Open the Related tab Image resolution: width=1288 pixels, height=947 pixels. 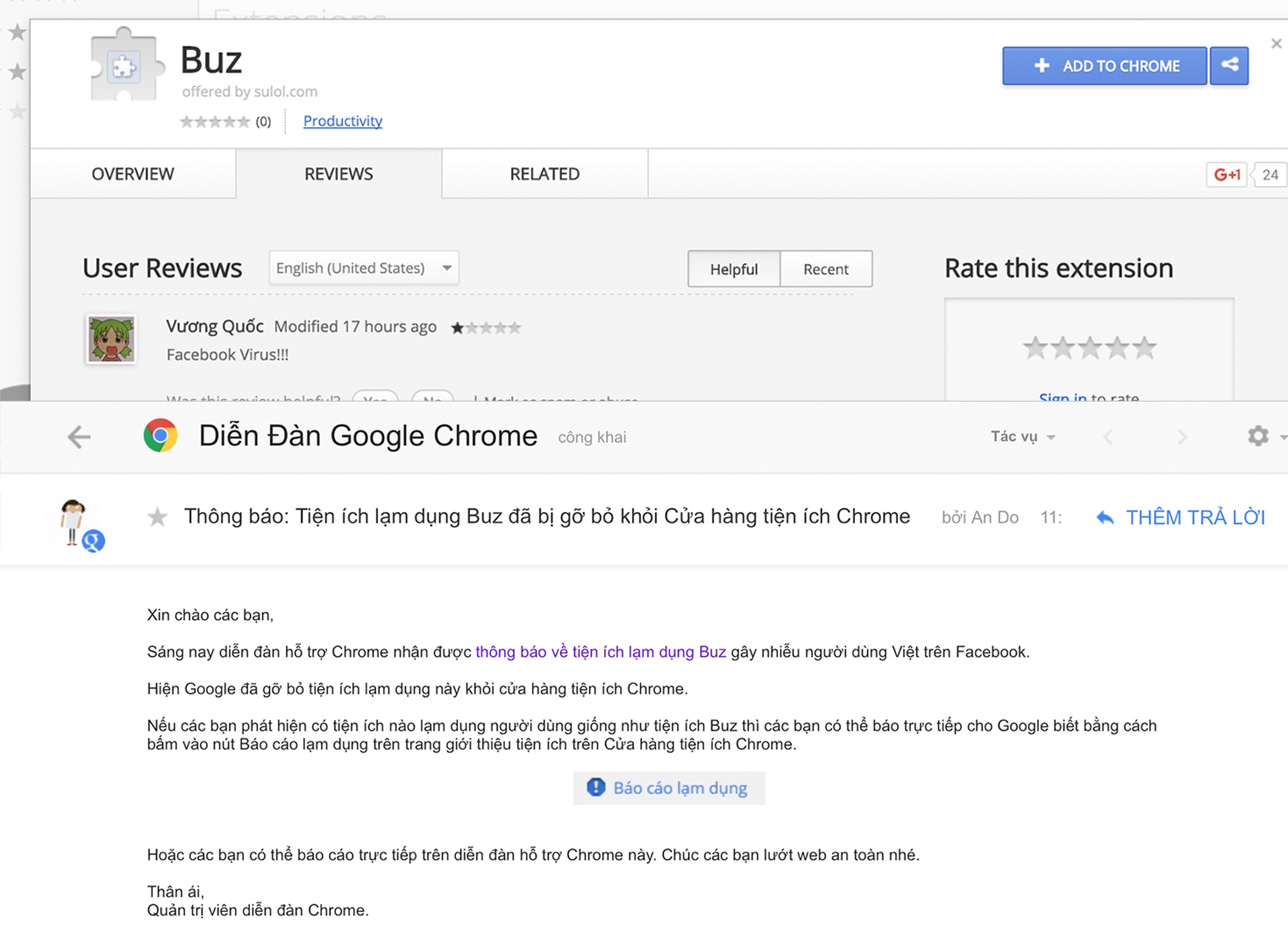click(544, 174)
